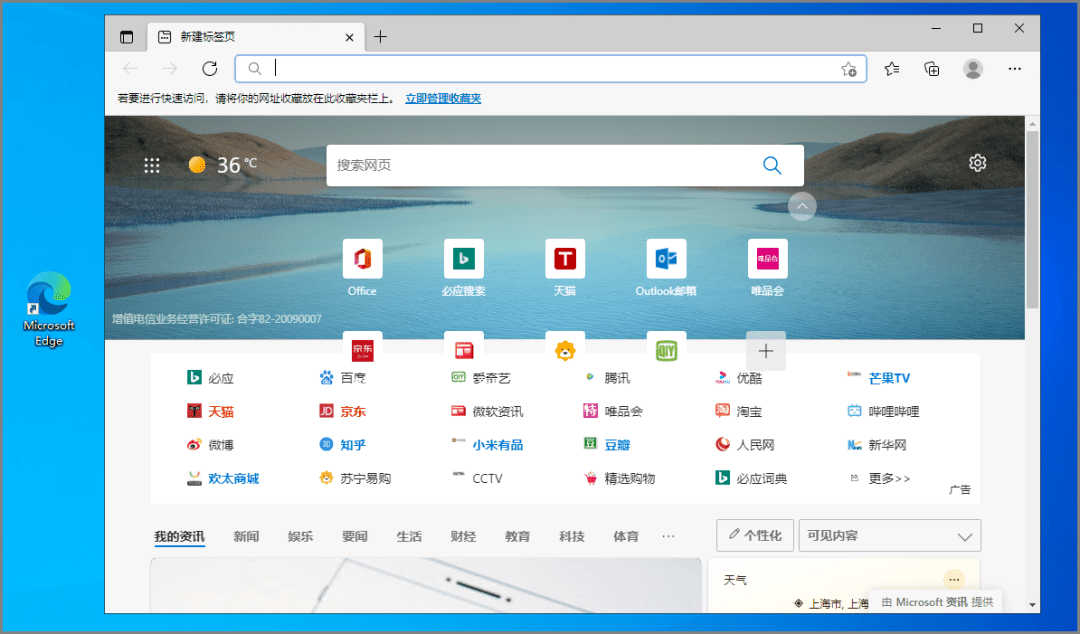Open the new tab page settings gear
This screenshot has width=1080, height=634.
point(977,161)
